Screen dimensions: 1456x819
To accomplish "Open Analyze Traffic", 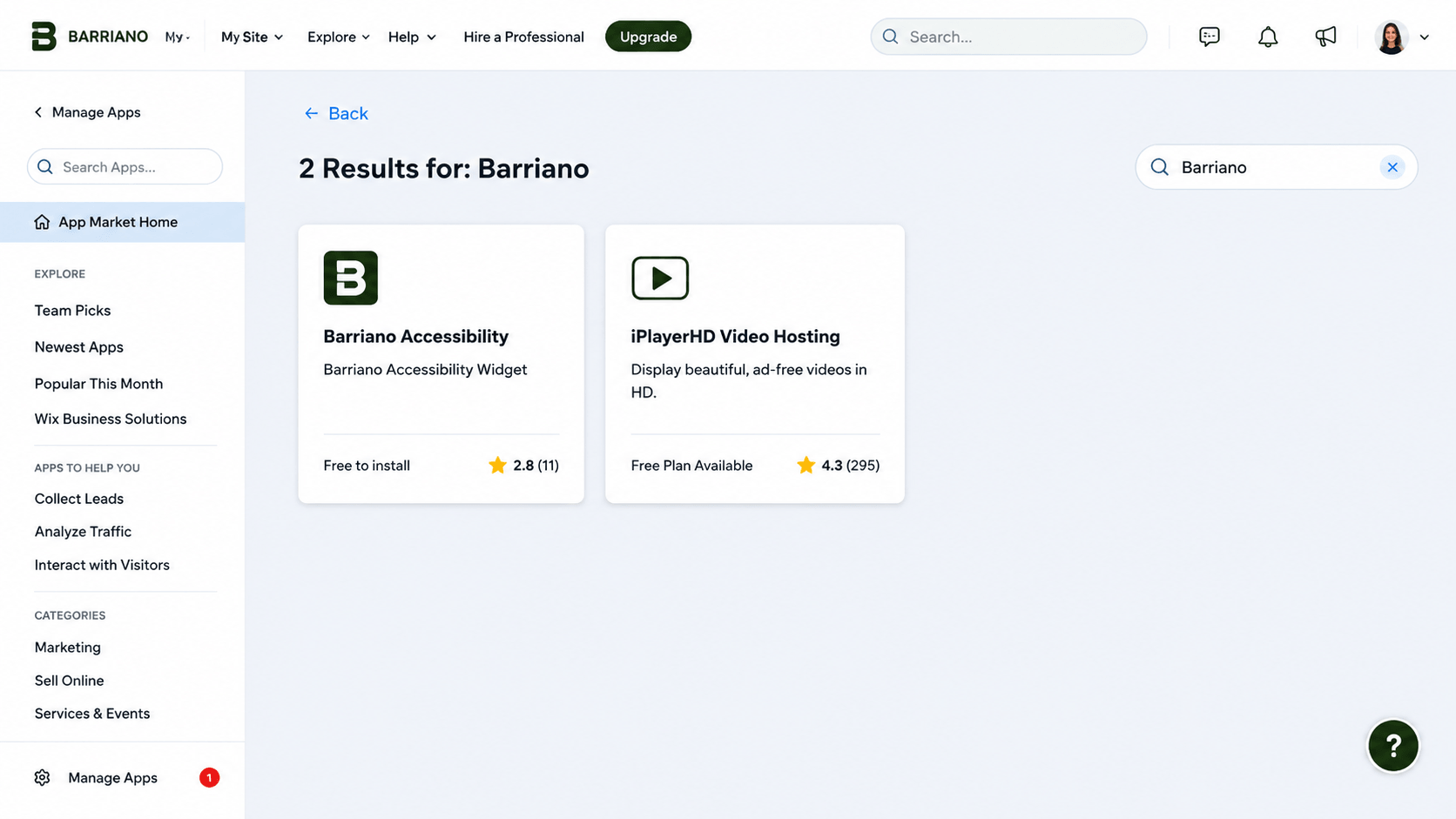I will (x=83, y=532).
